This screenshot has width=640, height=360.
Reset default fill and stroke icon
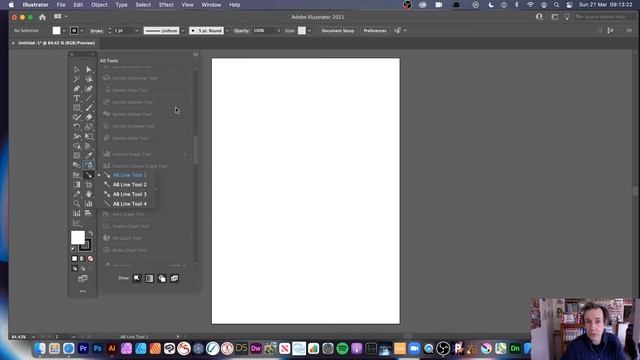pos(73,249)
